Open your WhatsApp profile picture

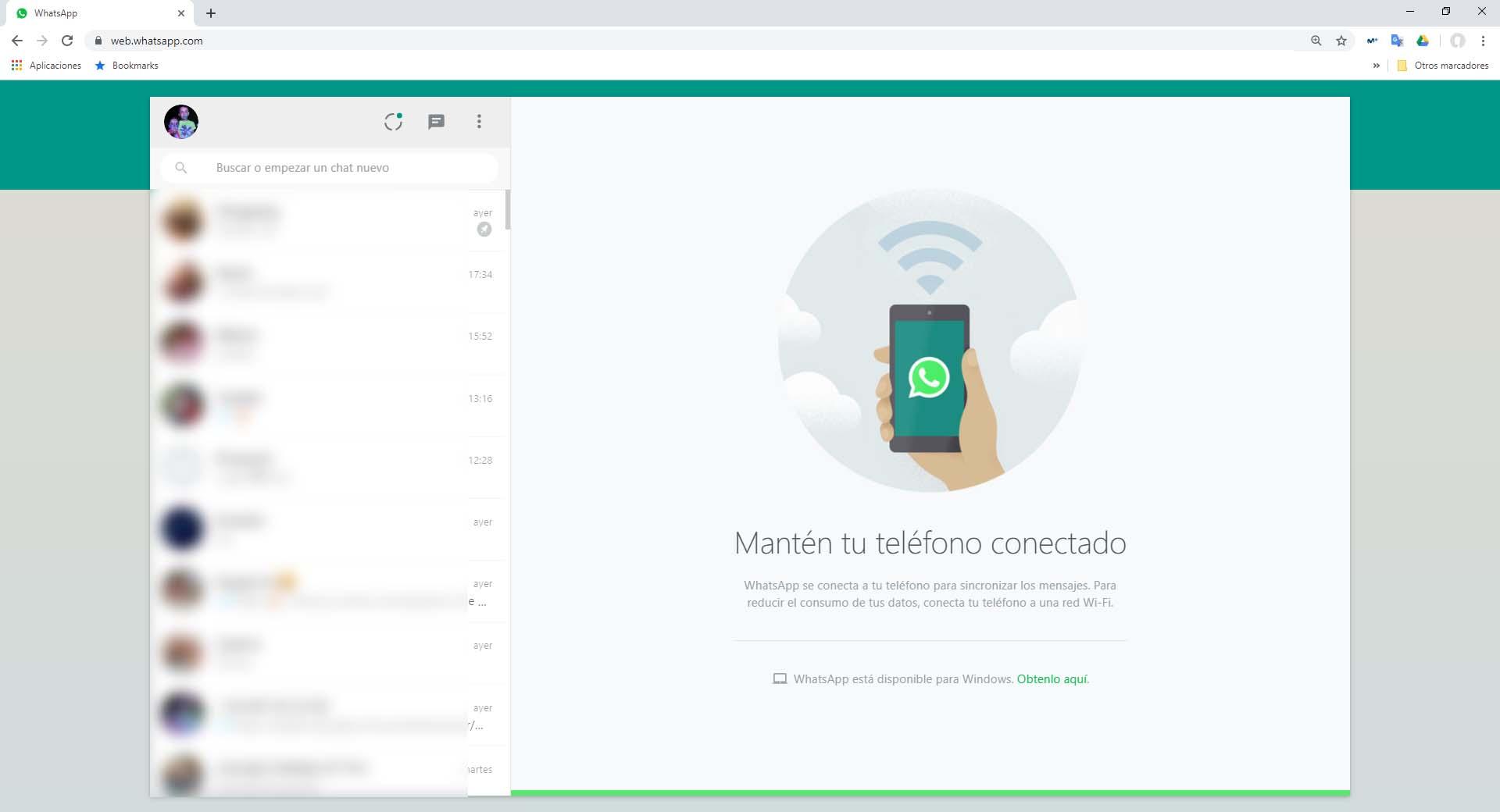181,122
